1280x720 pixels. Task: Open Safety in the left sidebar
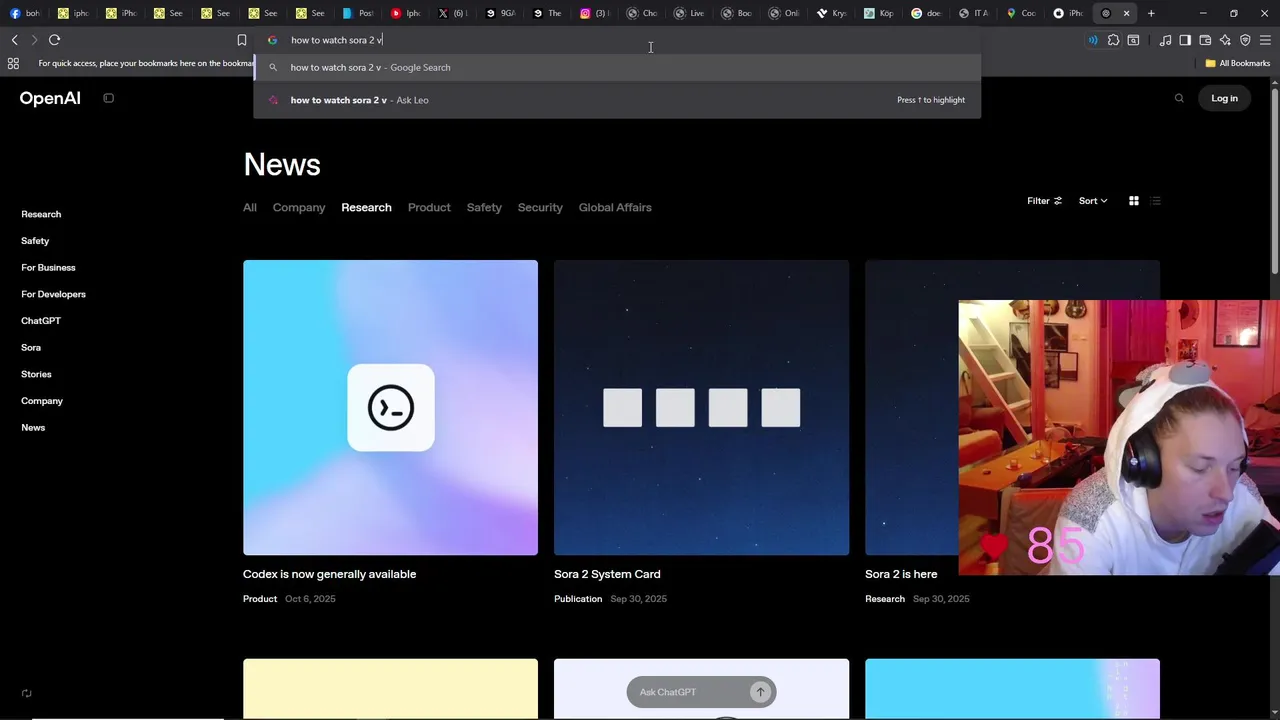click(x=35, y=241)
